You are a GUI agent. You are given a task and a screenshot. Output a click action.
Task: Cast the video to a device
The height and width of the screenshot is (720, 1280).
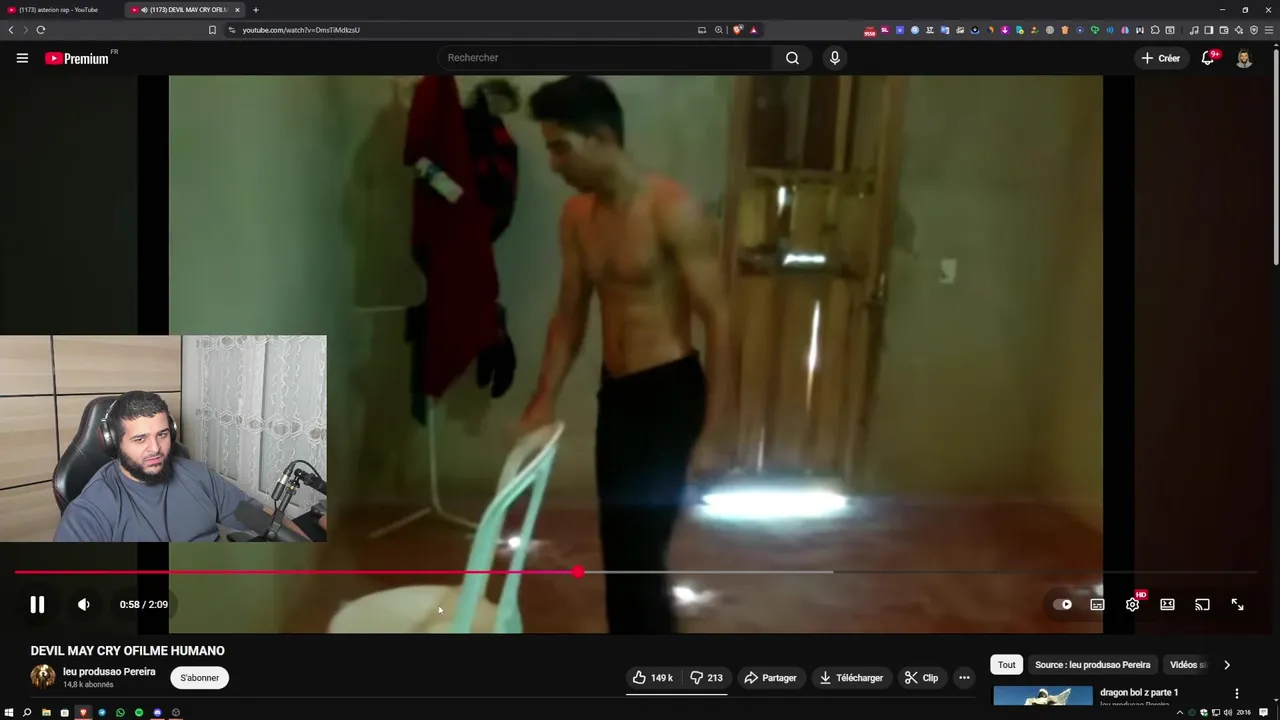tap(1202, 604)
